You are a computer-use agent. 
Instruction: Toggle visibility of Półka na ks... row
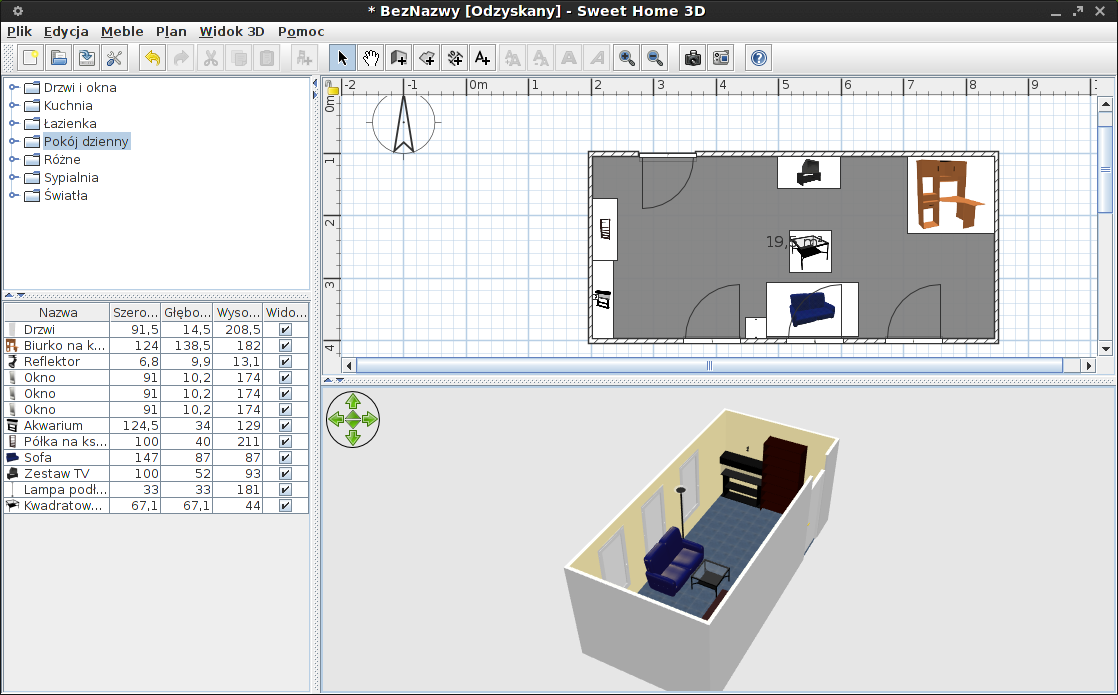[285, 441]
